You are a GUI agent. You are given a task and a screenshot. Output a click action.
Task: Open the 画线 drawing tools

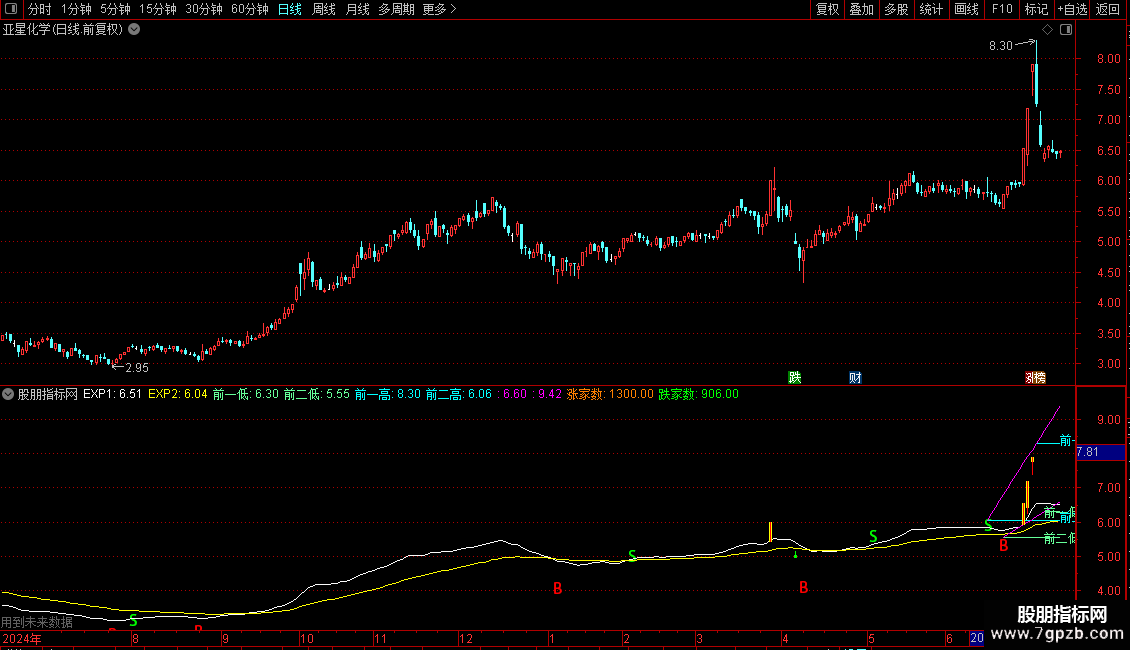[x=966, y=9]
